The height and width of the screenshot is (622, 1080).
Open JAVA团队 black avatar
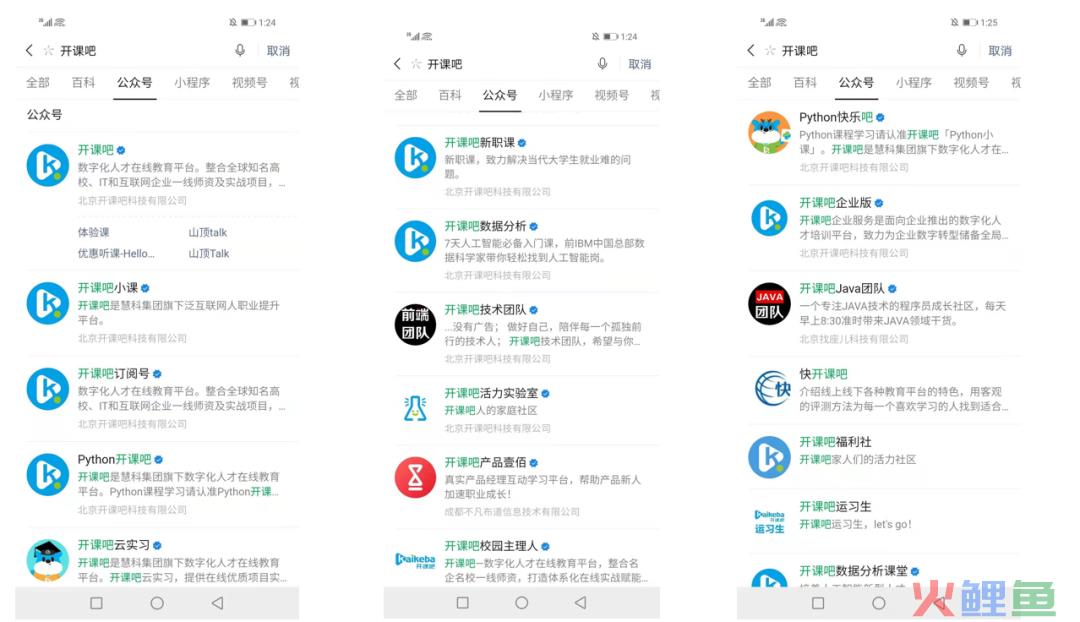tap(769, 304)
